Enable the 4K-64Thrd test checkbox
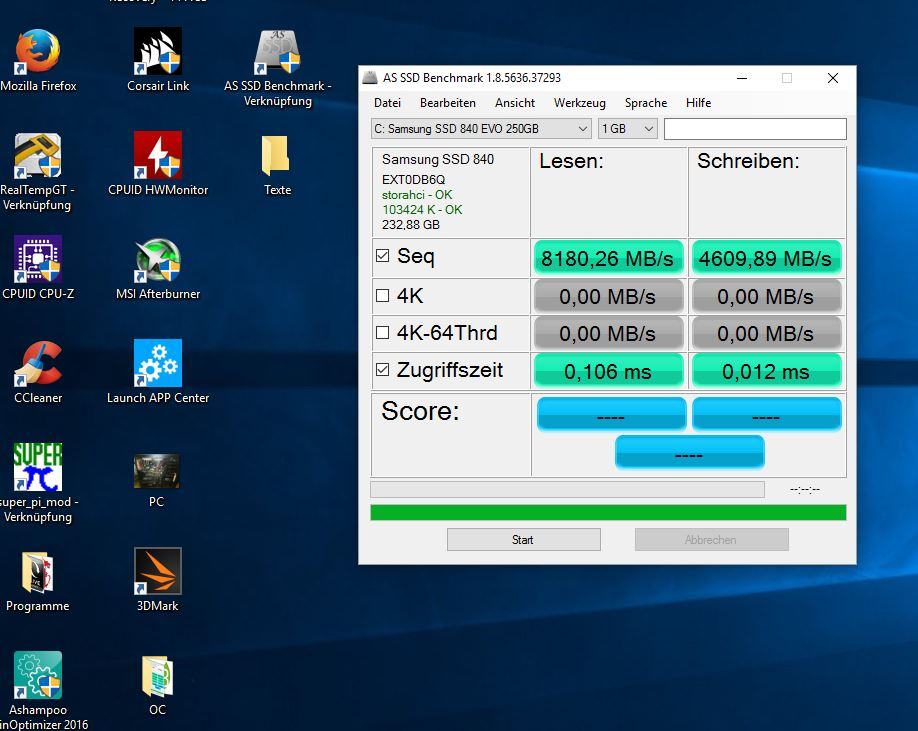 point(382,332)
